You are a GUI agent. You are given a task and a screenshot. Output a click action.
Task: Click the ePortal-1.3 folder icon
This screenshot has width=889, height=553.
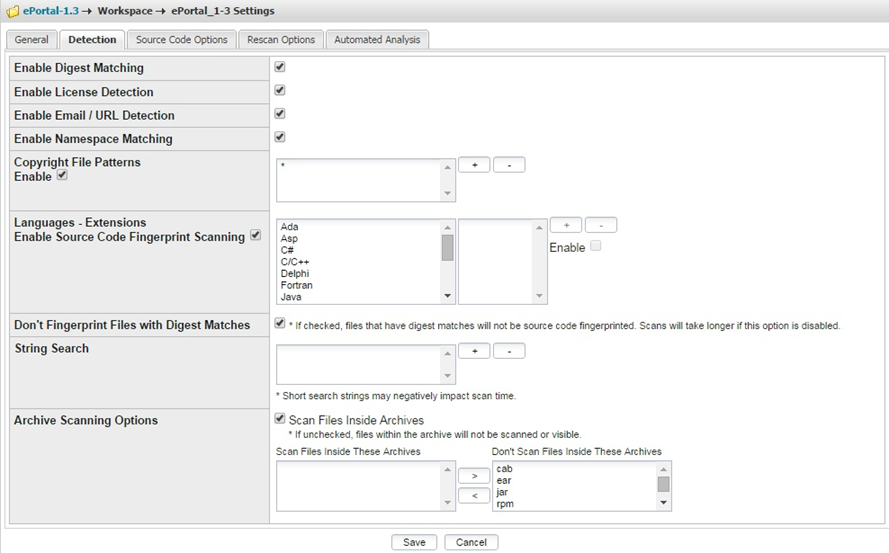13,11
